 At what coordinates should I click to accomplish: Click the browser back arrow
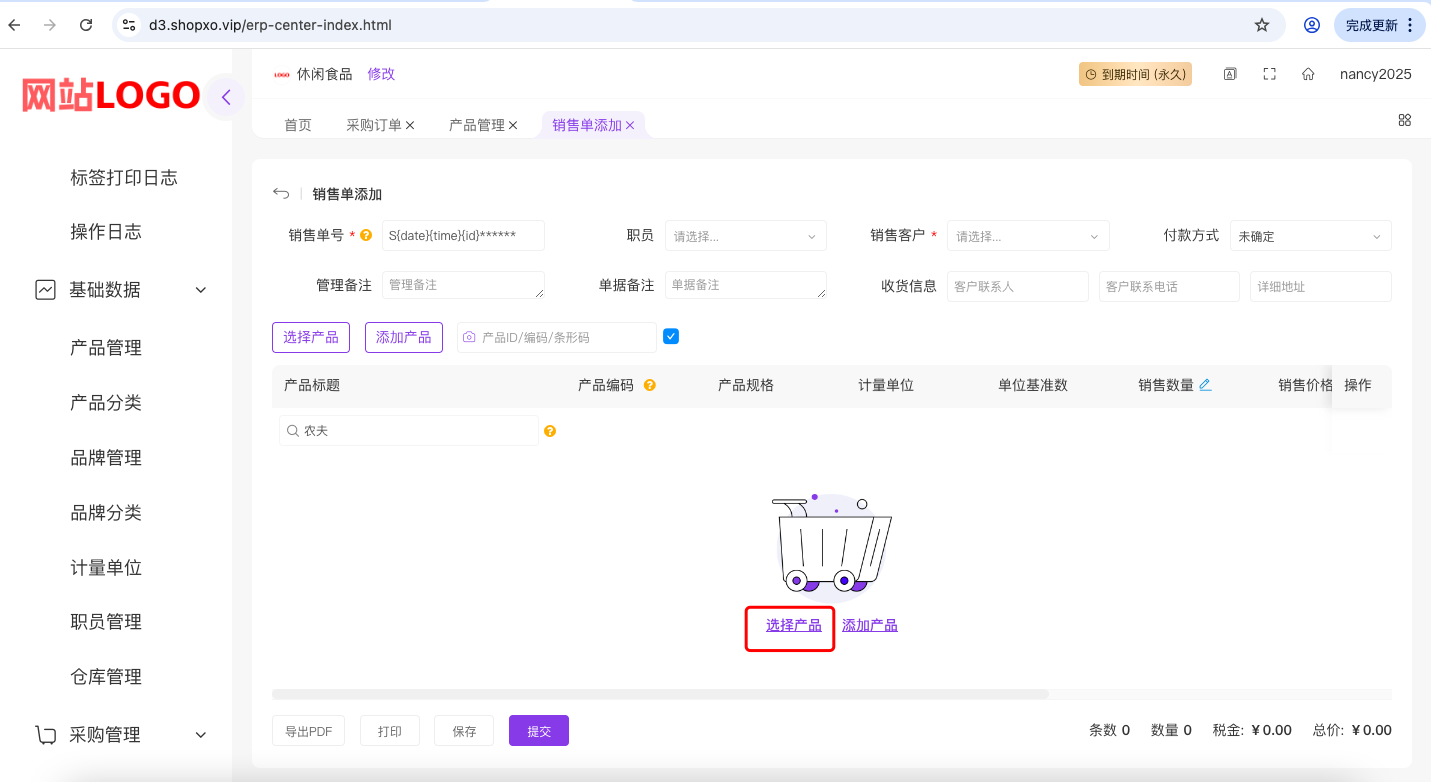coord(14,25)
